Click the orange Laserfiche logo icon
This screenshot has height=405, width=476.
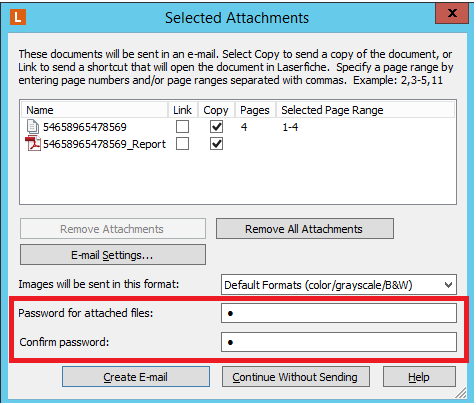coord(18,17)
